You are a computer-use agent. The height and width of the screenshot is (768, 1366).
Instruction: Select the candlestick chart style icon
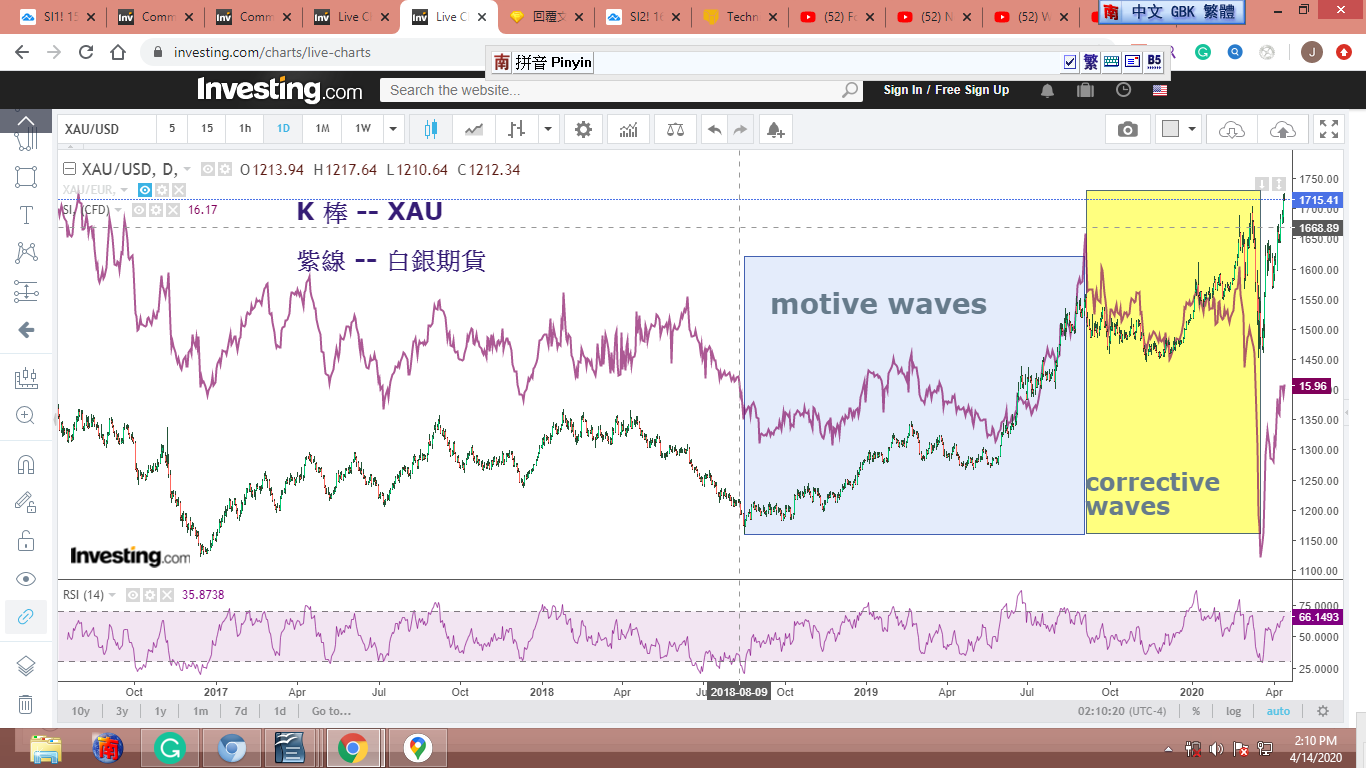coord(431,129)
